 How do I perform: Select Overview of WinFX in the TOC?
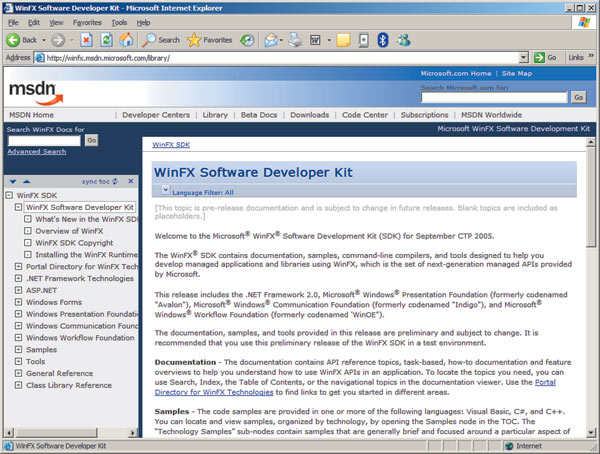[69, 231]
